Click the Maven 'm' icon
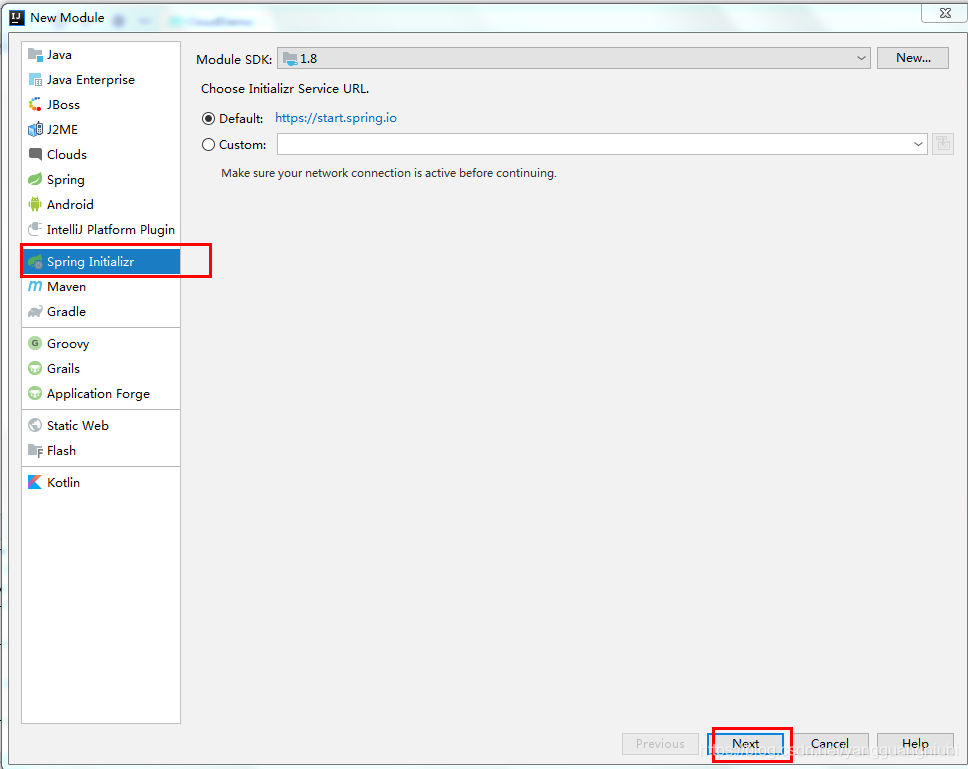Image resolution: width=968 pixels, height=769 pixels. [x=35, y=286]
